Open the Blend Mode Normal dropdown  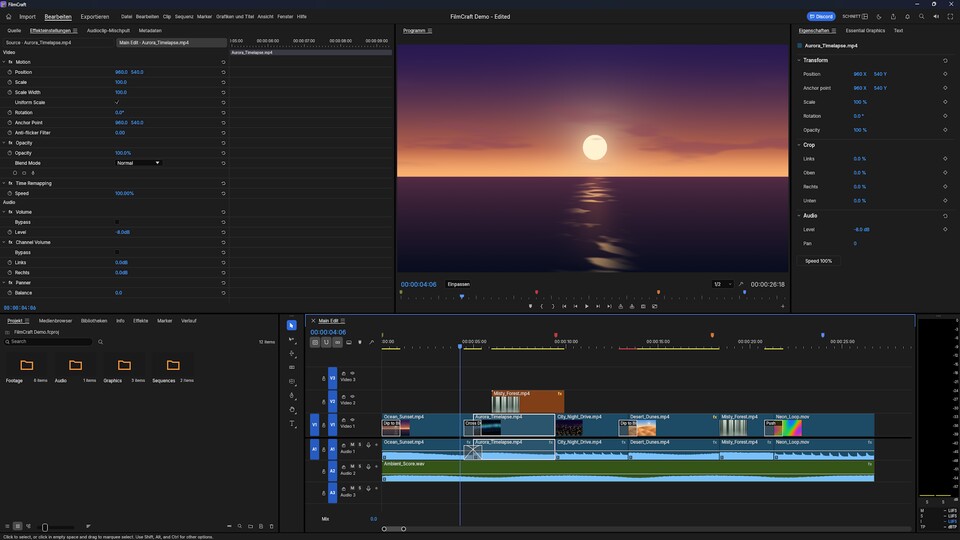(x=138, y=163)
